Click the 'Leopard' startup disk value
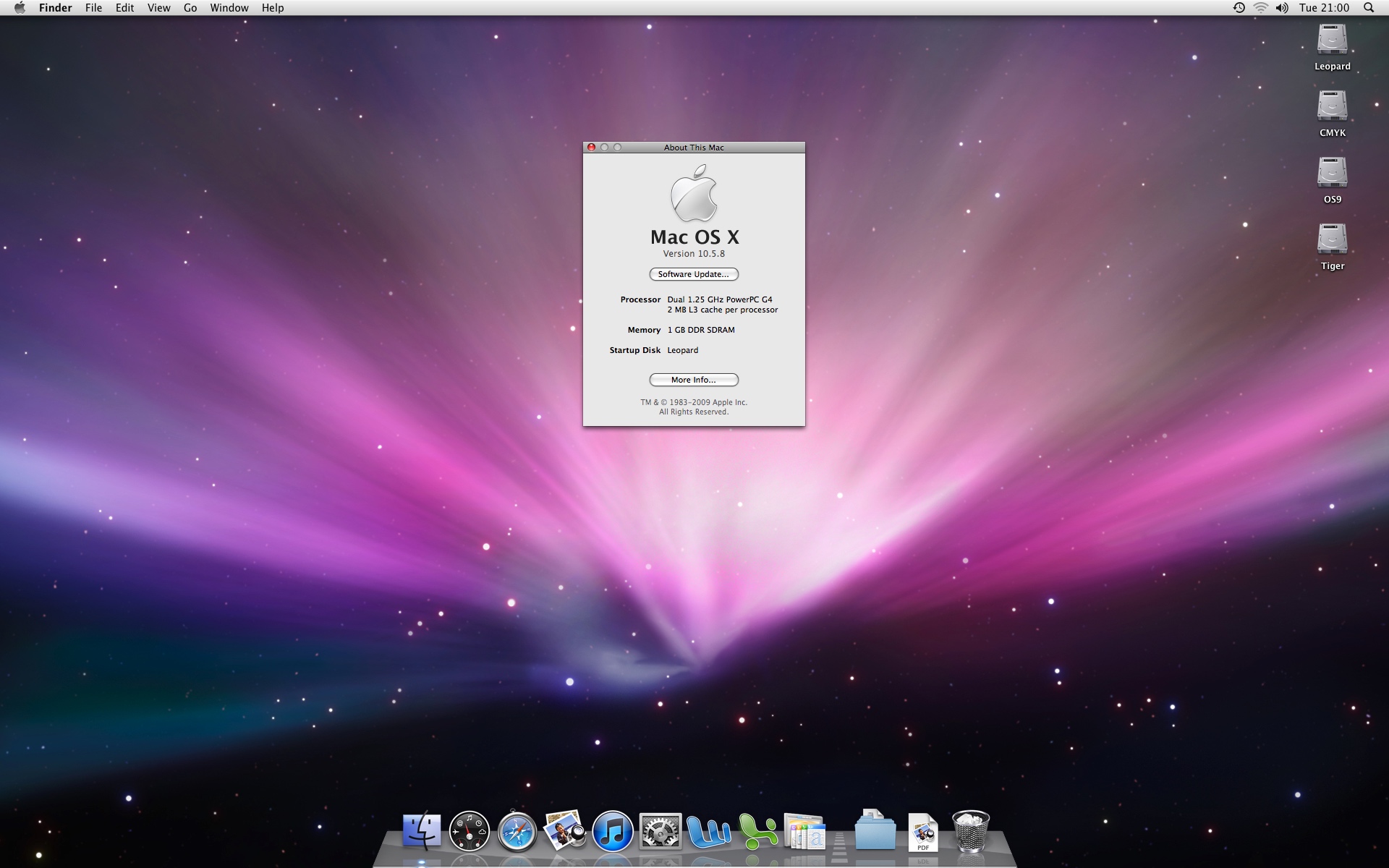The height and width of the screenshot is (868, 1389). (683, 350)
